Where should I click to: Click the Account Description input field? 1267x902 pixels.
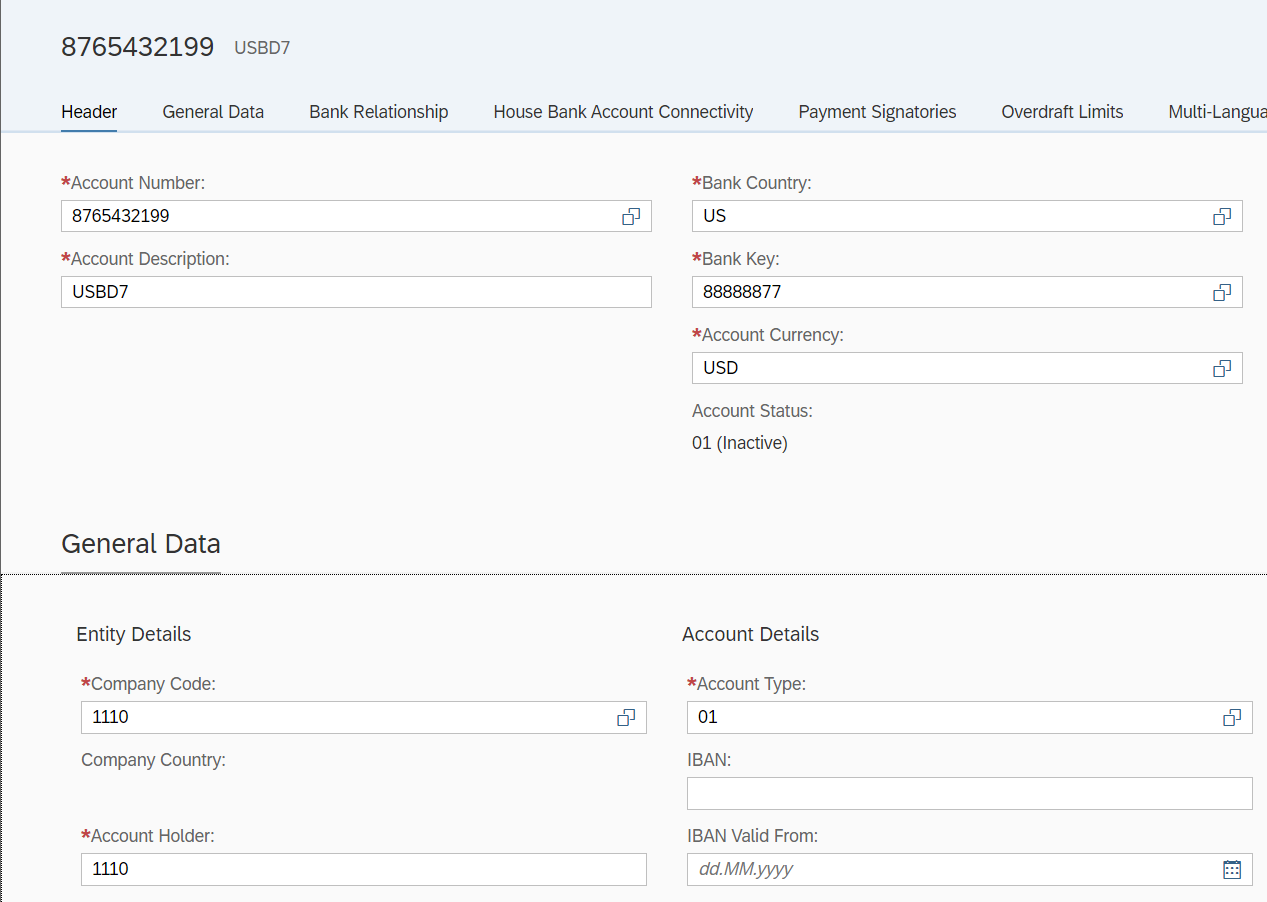(x=355, y=292)
